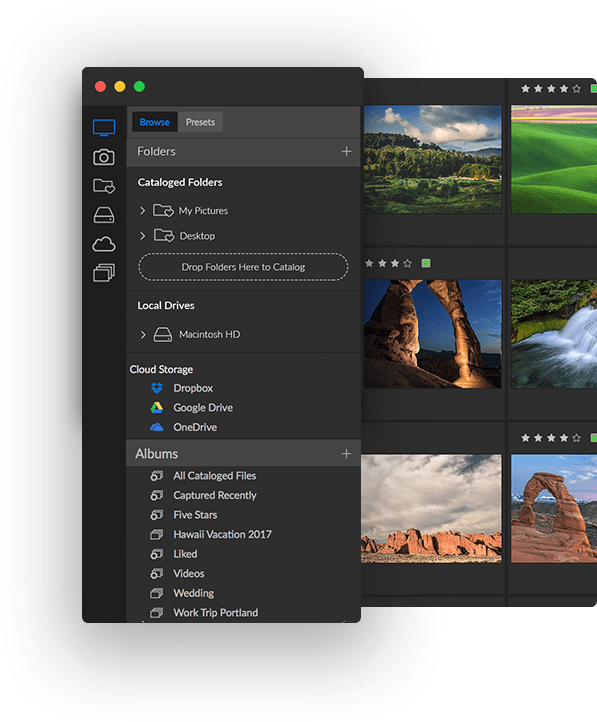Select the forest hillside landscape thumbnail
This screenshot has height=722, width=597.
point(432,159)
